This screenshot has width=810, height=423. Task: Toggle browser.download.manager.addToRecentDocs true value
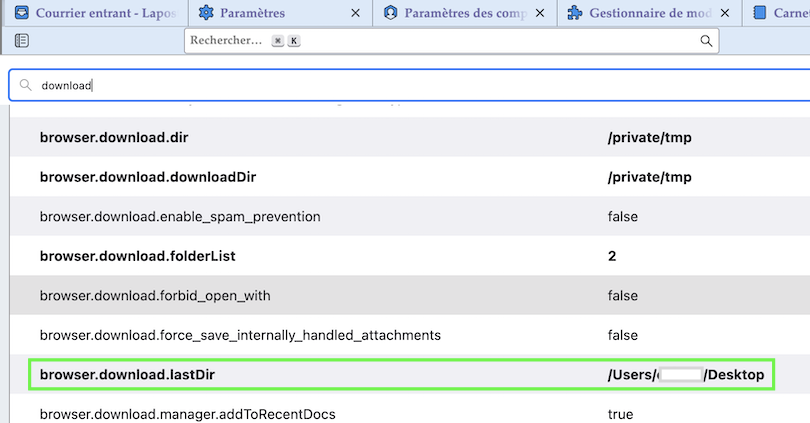pyautogui.click(x=620, y=413)
